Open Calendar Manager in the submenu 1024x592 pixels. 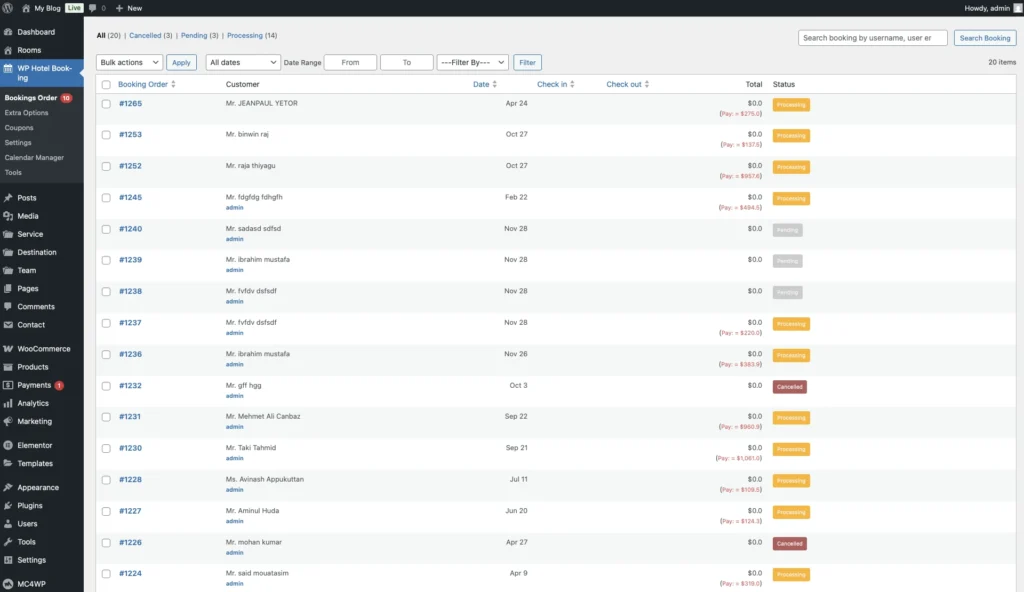point(34,158)
